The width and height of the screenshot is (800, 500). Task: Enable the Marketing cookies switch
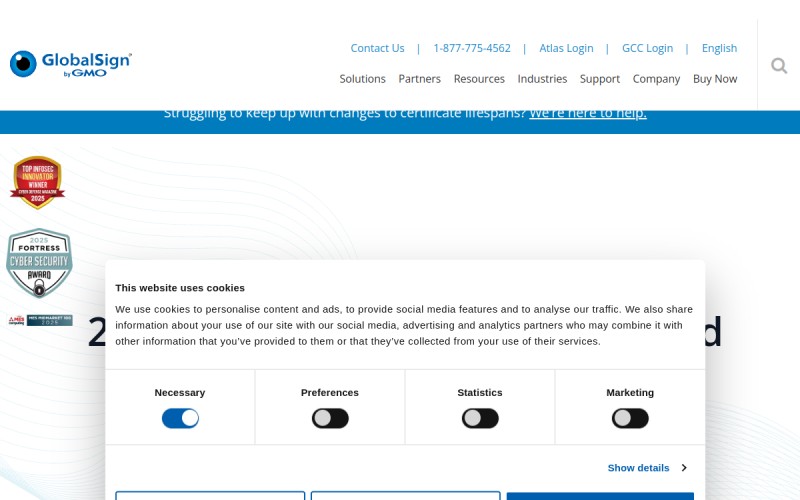(630, 418)
